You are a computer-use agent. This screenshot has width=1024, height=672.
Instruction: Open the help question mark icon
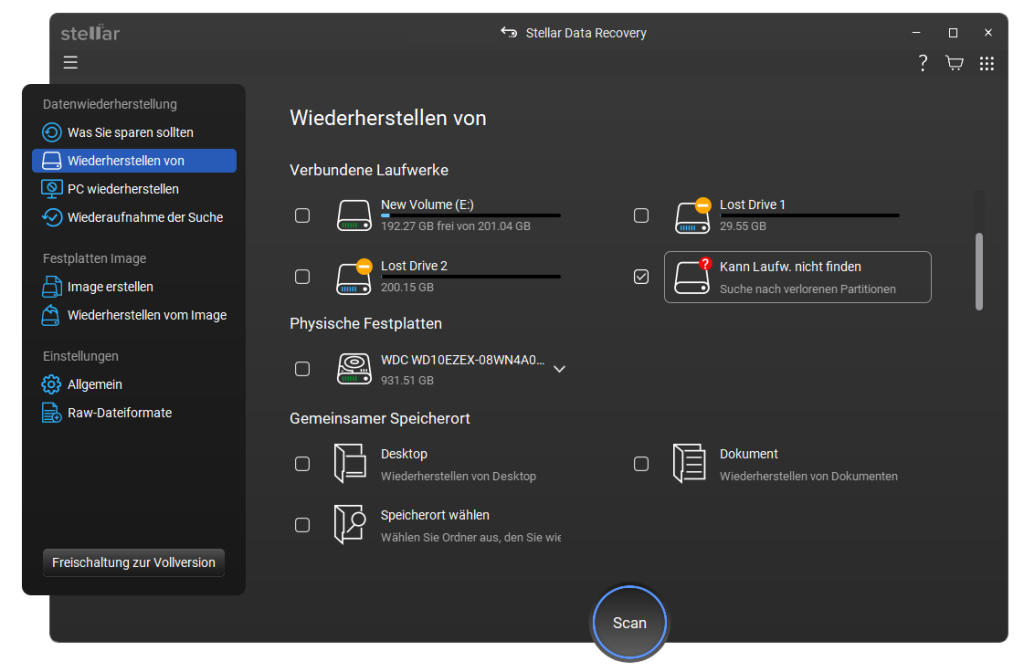tap(922, 63)
